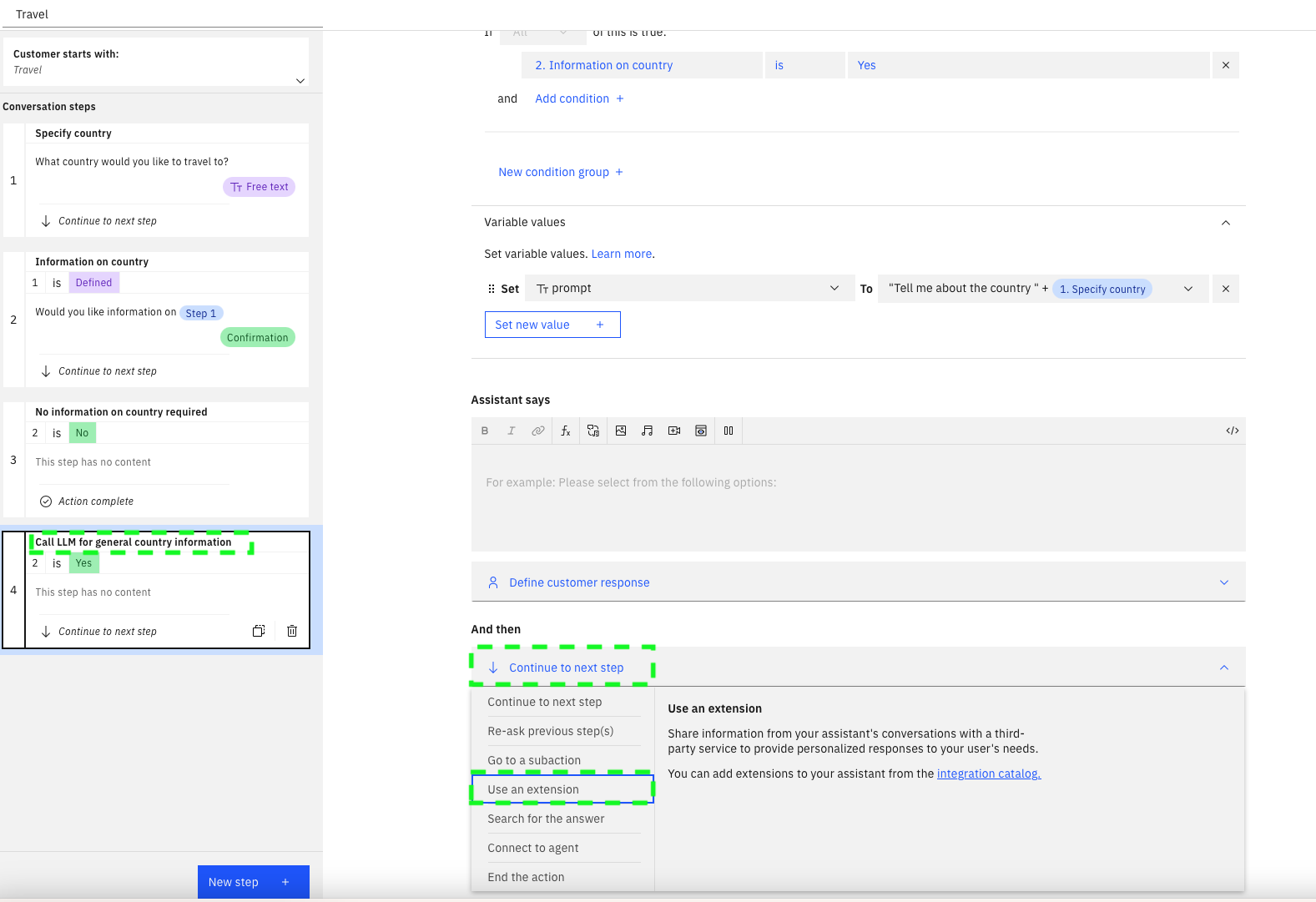Choose Continue to next step option in list

[563, 702]
